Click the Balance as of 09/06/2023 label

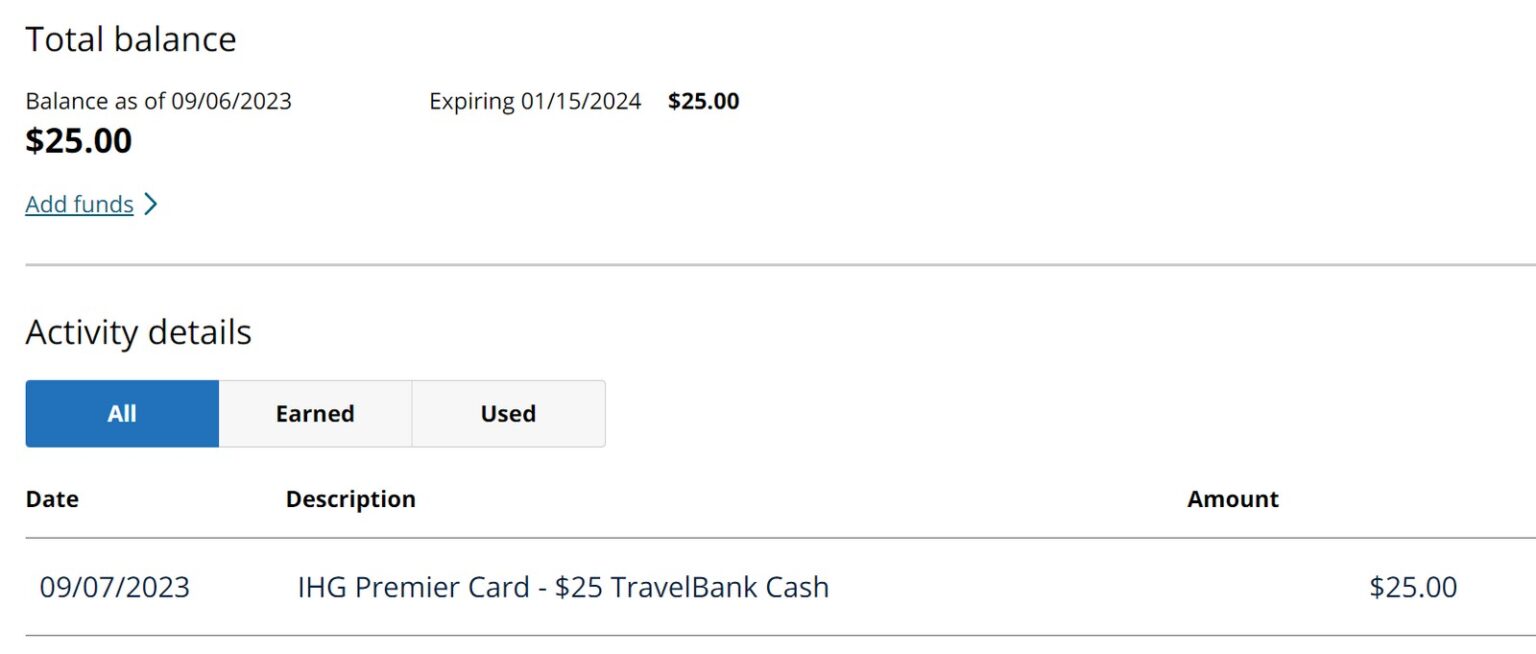click(x=159, y=101)
